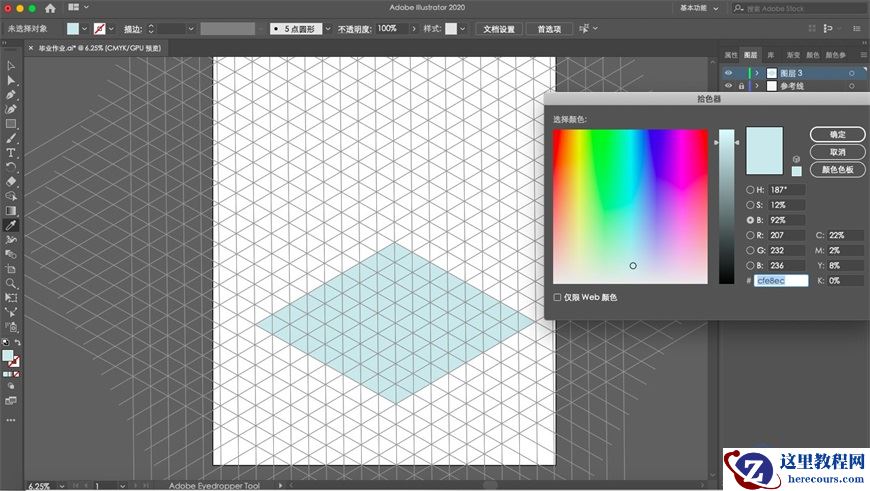Confirm color with 确定 button

(x=837, y=134)
